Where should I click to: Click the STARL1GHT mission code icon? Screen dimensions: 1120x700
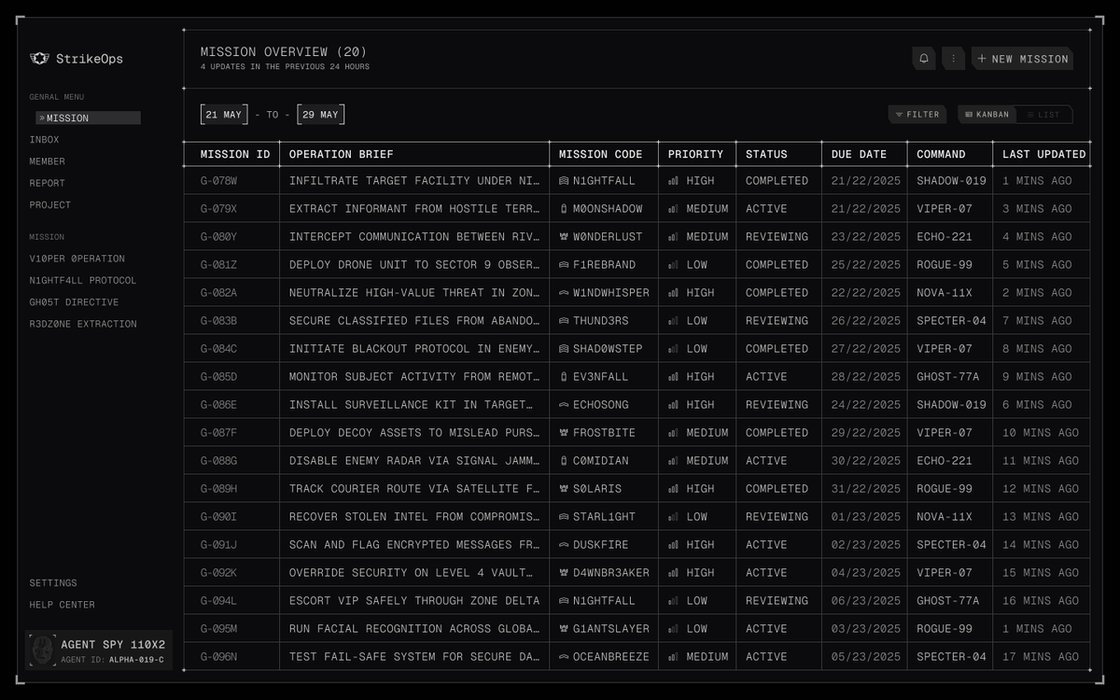[x=564, y=516]
